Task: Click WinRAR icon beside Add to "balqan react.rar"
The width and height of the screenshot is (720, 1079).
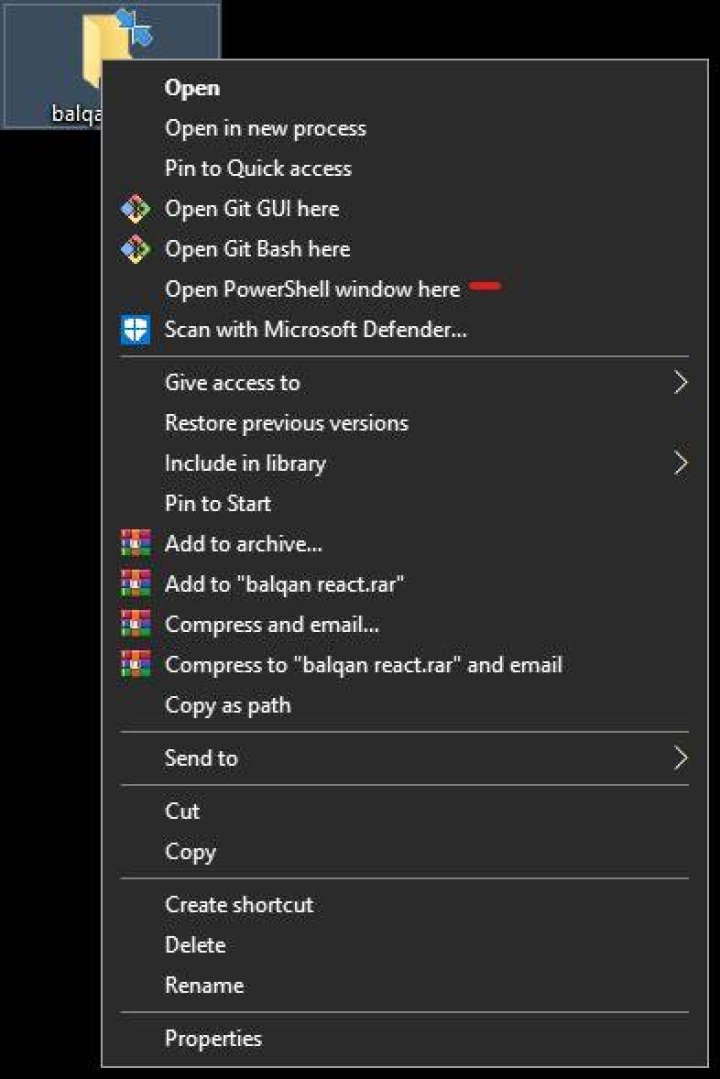Action: click(x=136, y=584)
